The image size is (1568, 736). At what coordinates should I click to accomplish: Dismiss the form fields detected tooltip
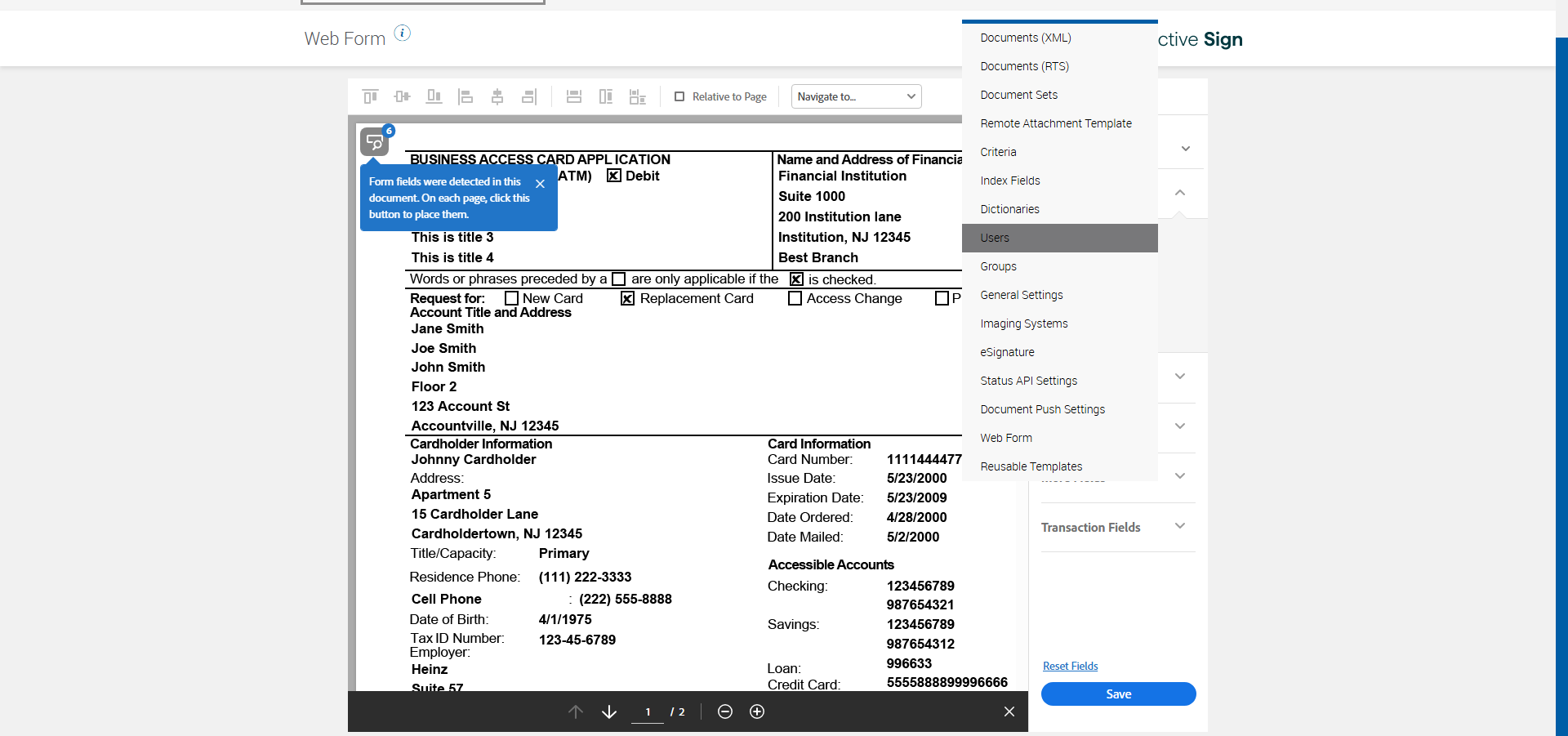pyautogui.click(x=540, y=184)
